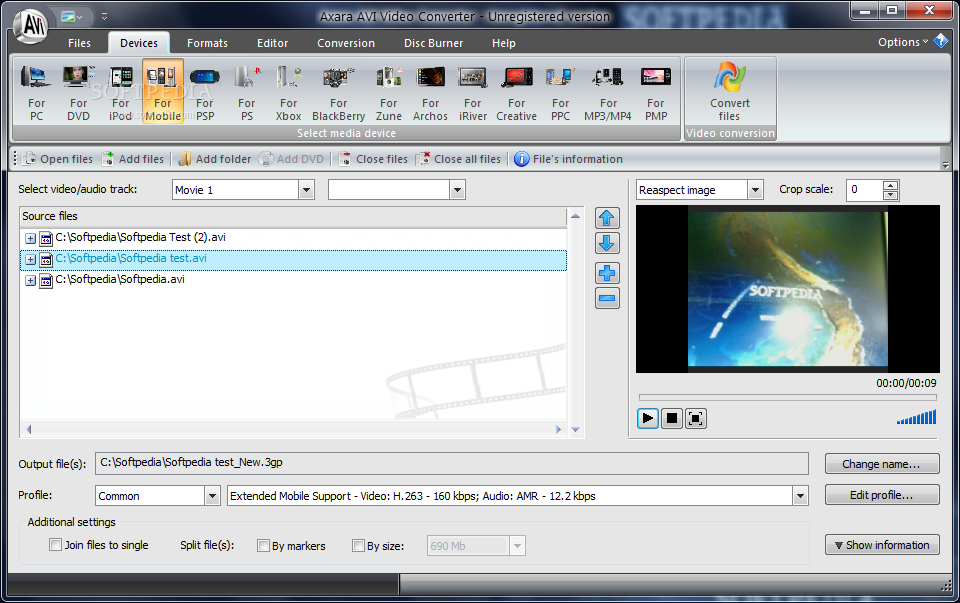Screen dimensions: 960x603
Task: Select C:\Softpedia\Softpedia.avi in source list
Action: [120, 279]
